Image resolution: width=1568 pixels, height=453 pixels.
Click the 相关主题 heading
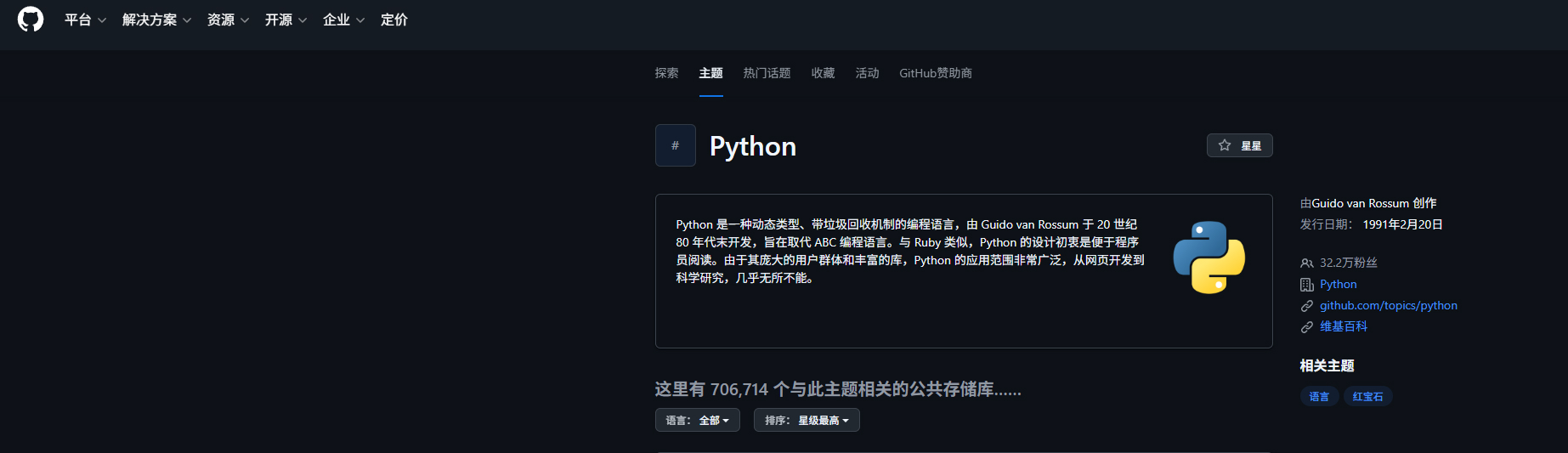pyautogui.click(x=1327, y=365)
